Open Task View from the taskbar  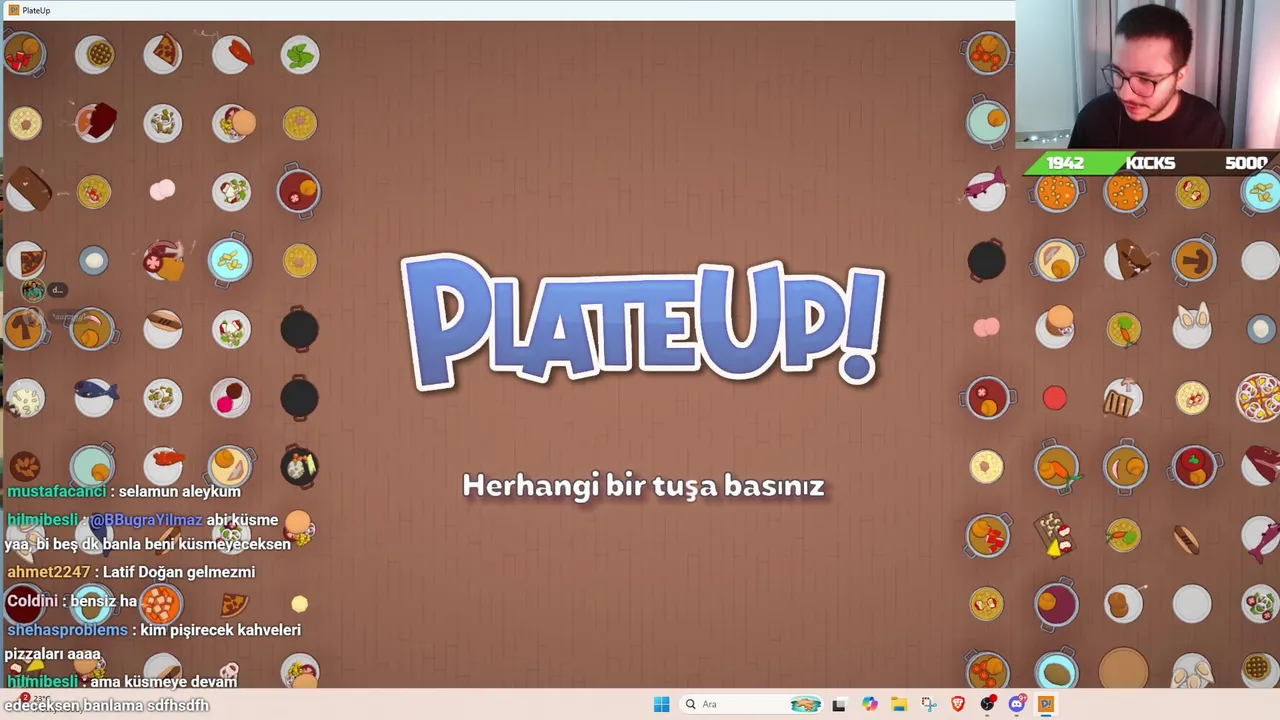838,704
